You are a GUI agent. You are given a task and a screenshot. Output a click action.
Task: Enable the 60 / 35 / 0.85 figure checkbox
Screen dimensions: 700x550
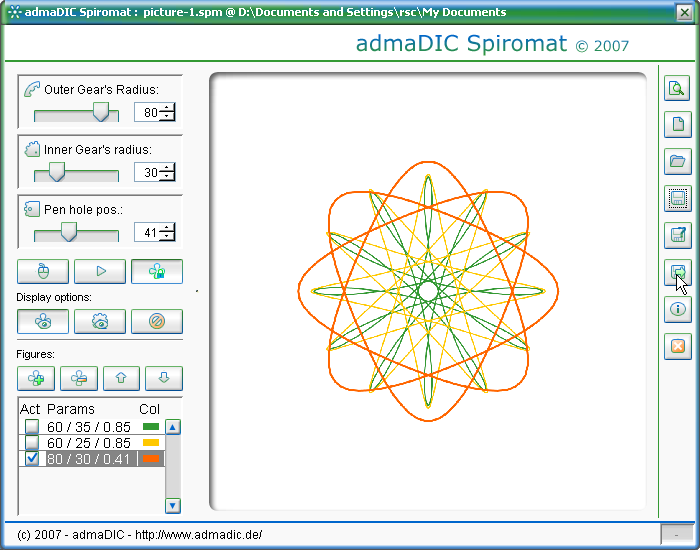32,427
